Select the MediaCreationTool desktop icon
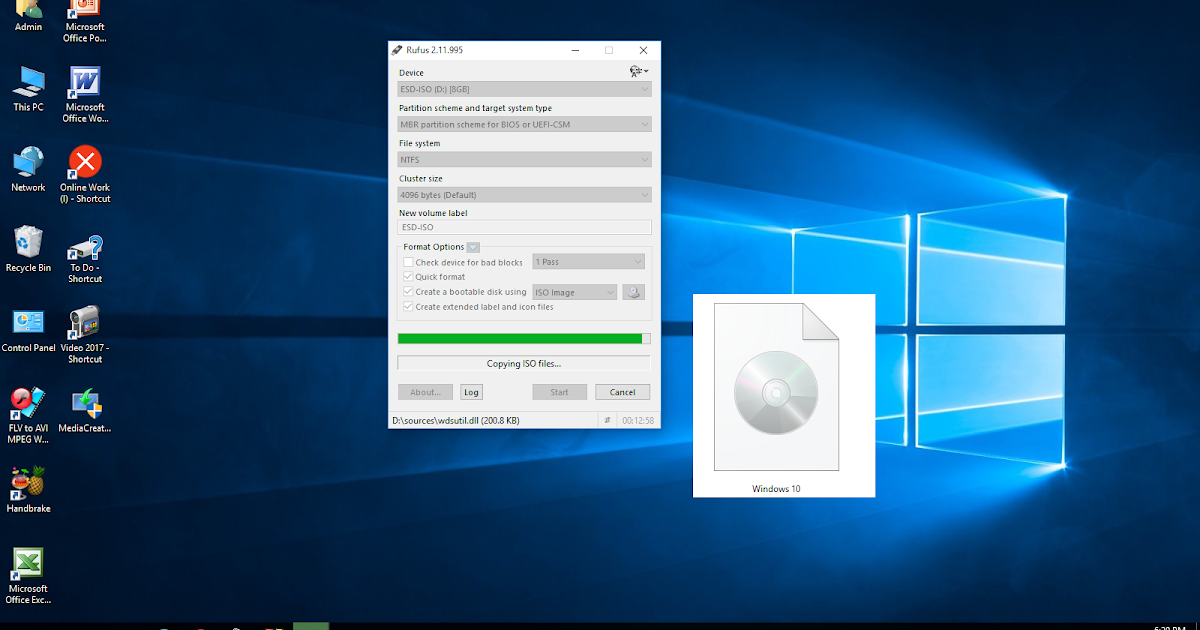 click(85, 411)
